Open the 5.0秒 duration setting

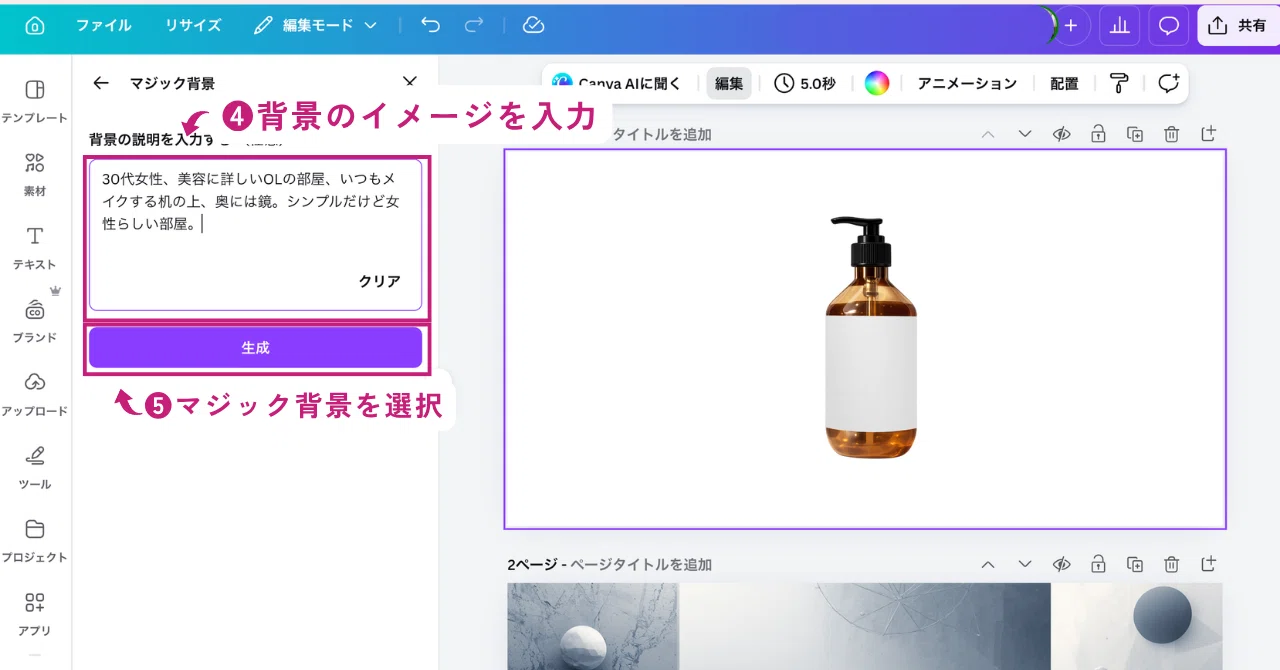click(x=805, y=84)
